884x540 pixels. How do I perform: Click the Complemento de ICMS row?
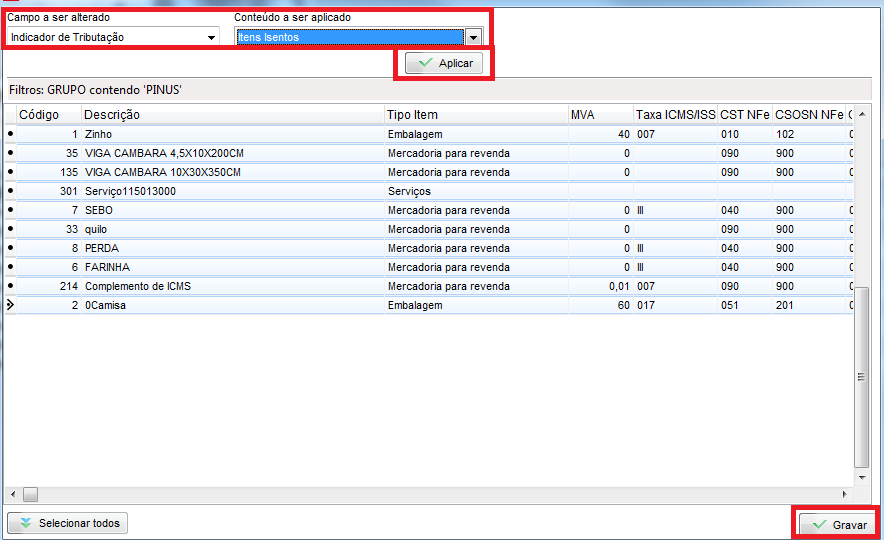click(138, 286)
